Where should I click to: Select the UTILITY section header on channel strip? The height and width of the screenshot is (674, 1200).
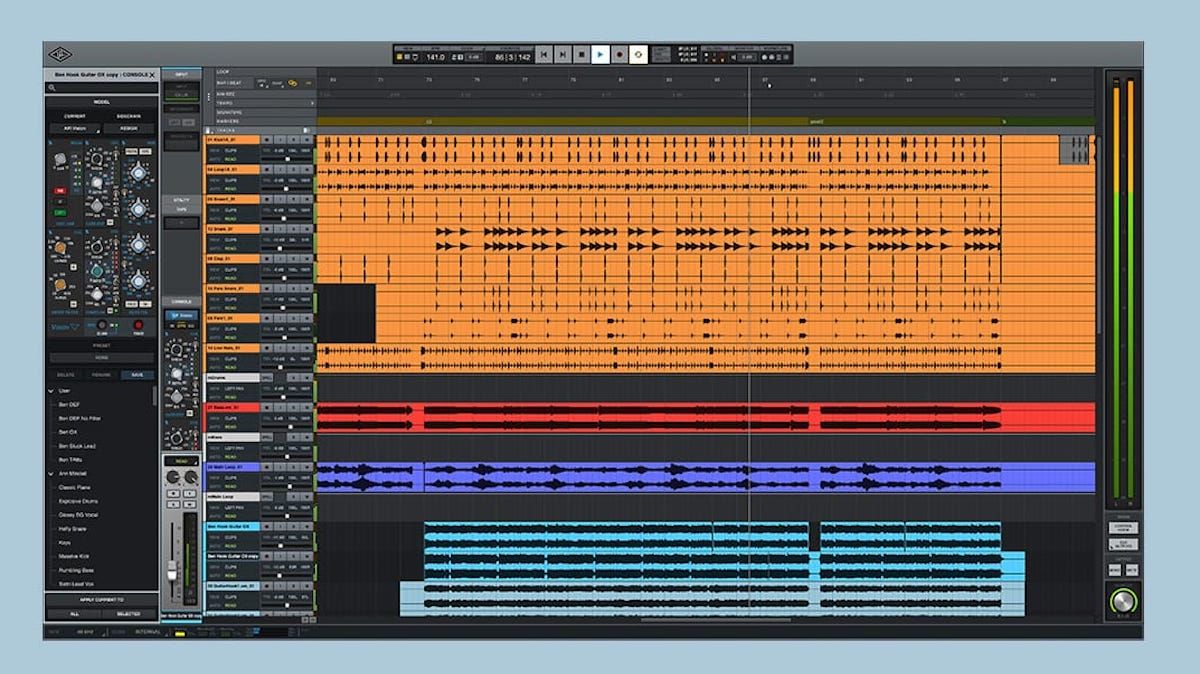(181, 200)
